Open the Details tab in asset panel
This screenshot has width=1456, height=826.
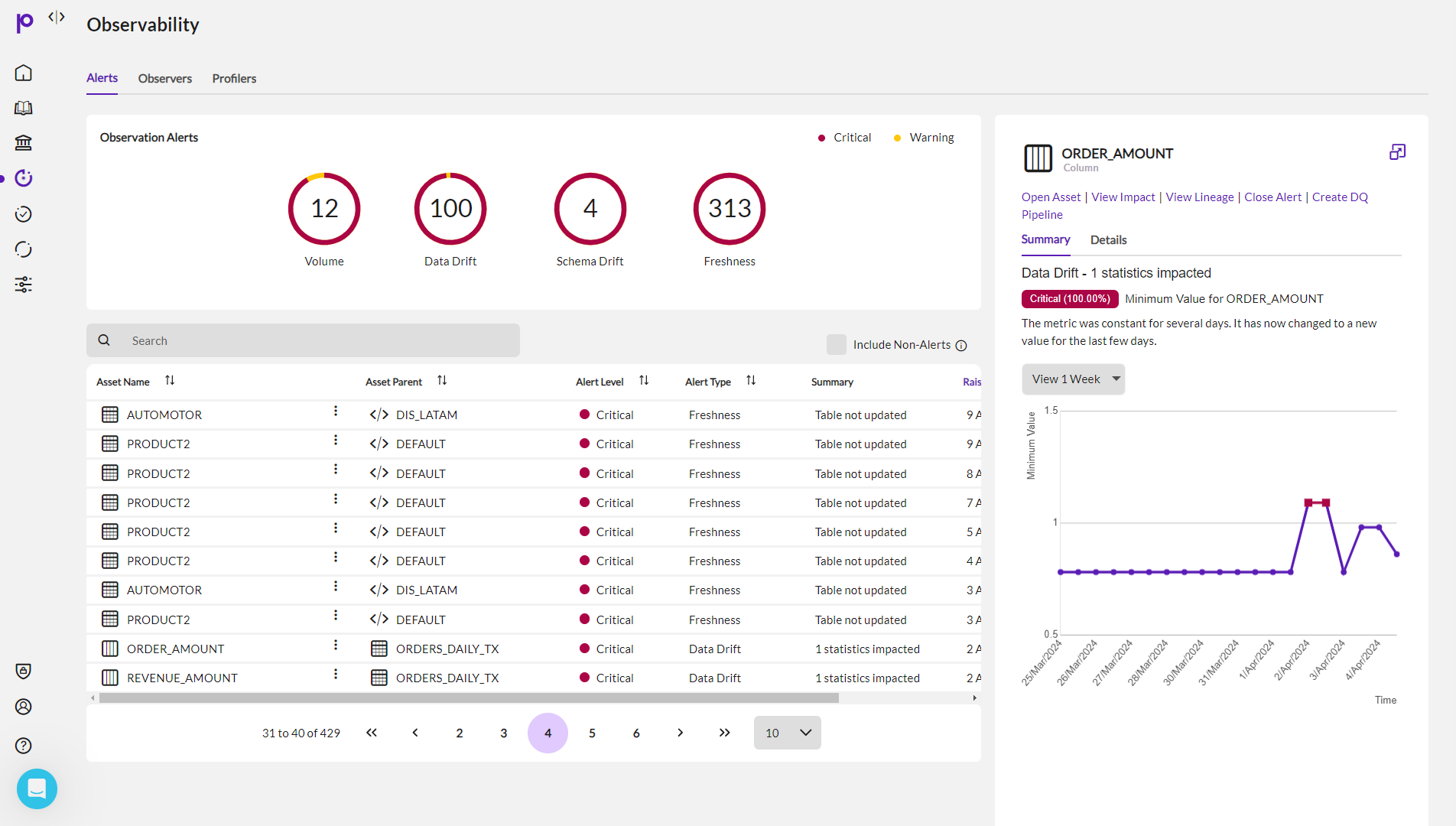coord(1108,240)
